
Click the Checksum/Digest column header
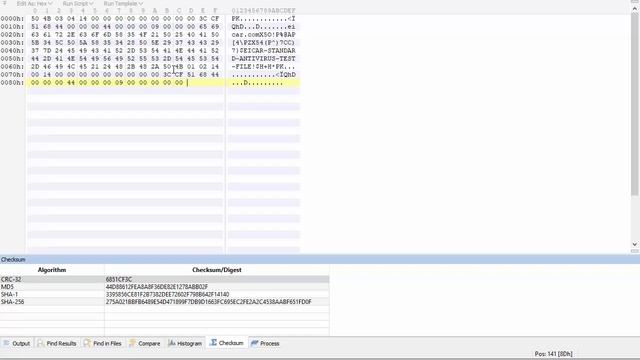[217, 270]
